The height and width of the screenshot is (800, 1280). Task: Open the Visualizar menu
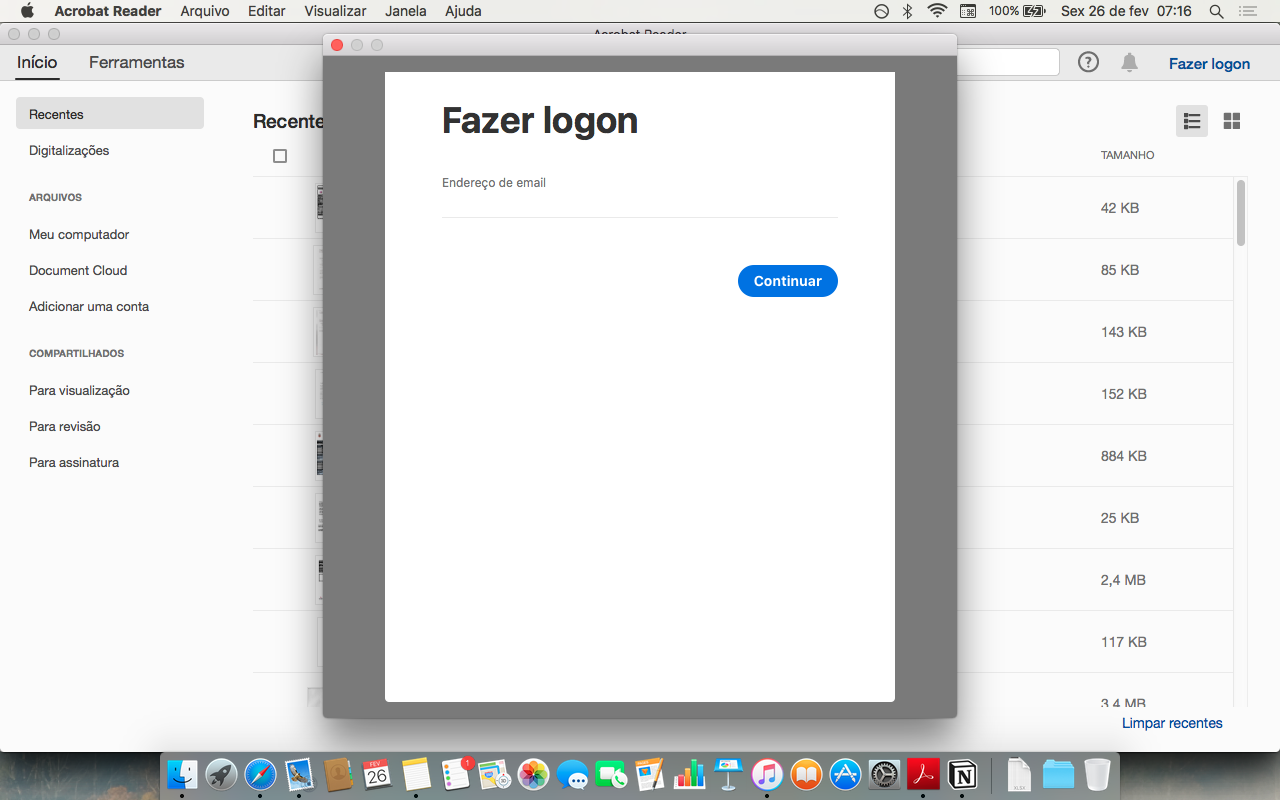point(334,11)
